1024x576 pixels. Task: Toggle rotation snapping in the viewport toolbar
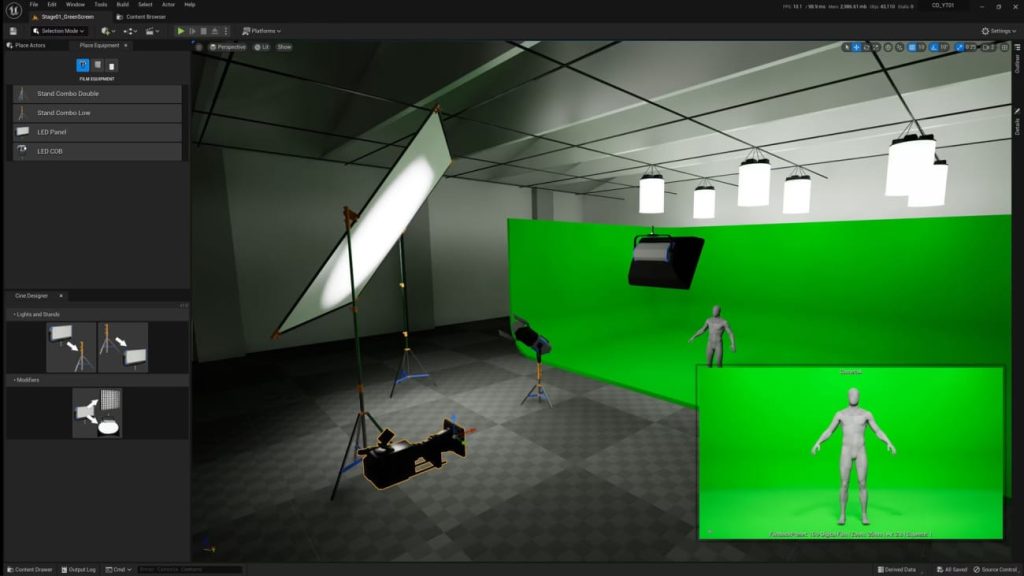pos(934,46)
